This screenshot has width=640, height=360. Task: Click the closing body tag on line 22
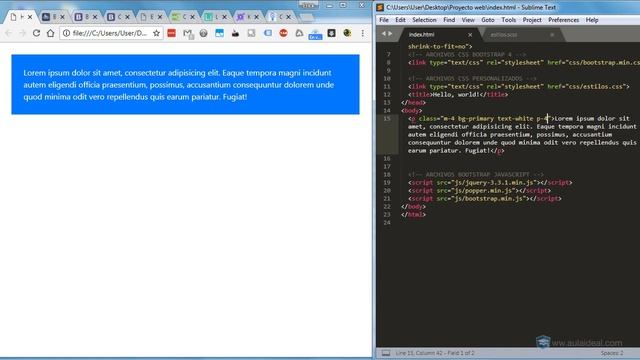pyautogui.click(x=413, y=207)
